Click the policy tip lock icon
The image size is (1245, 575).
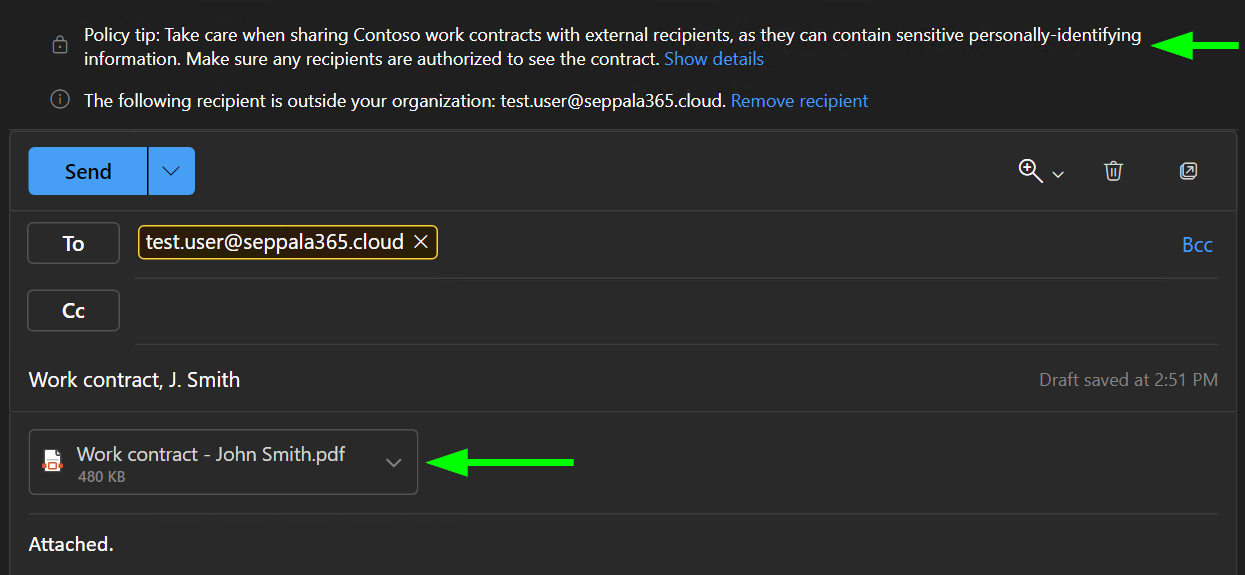click(59, 45)
